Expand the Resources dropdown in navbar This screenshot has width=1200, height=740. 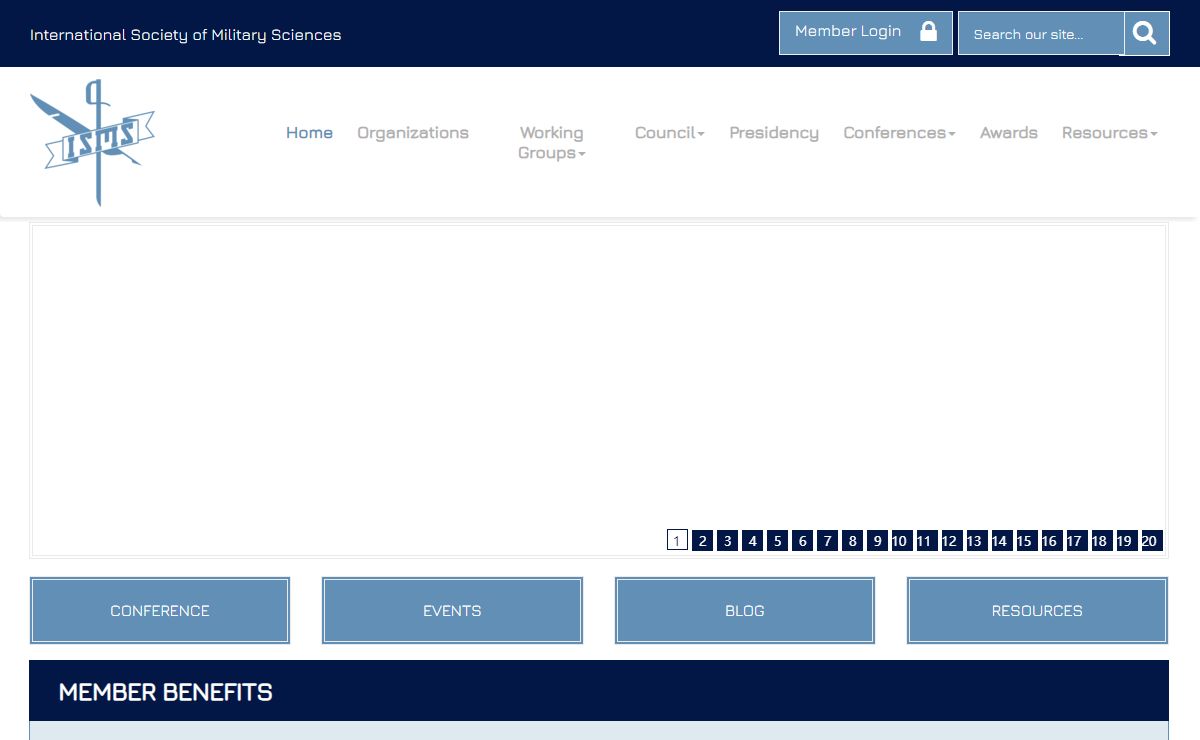pyautogui.click(x=1110, y=133)
